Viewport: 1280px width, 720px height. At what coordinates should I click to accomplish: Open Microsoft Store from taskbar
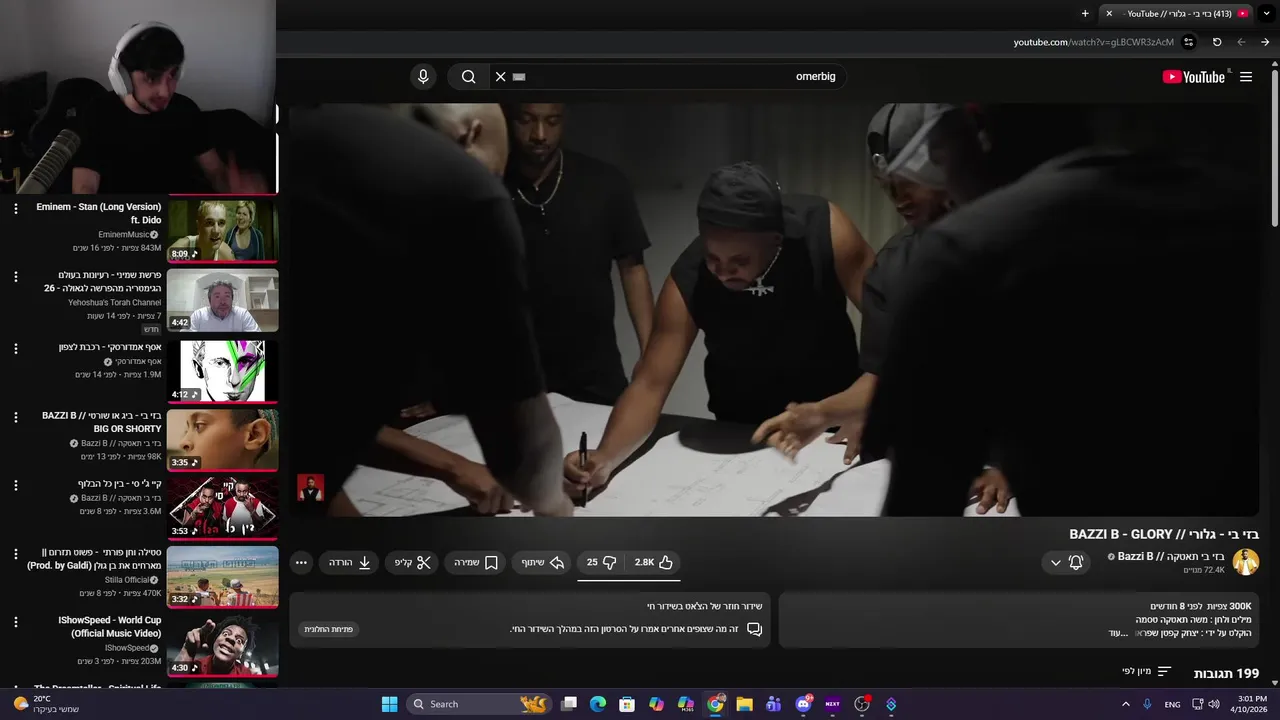(626, 704)
